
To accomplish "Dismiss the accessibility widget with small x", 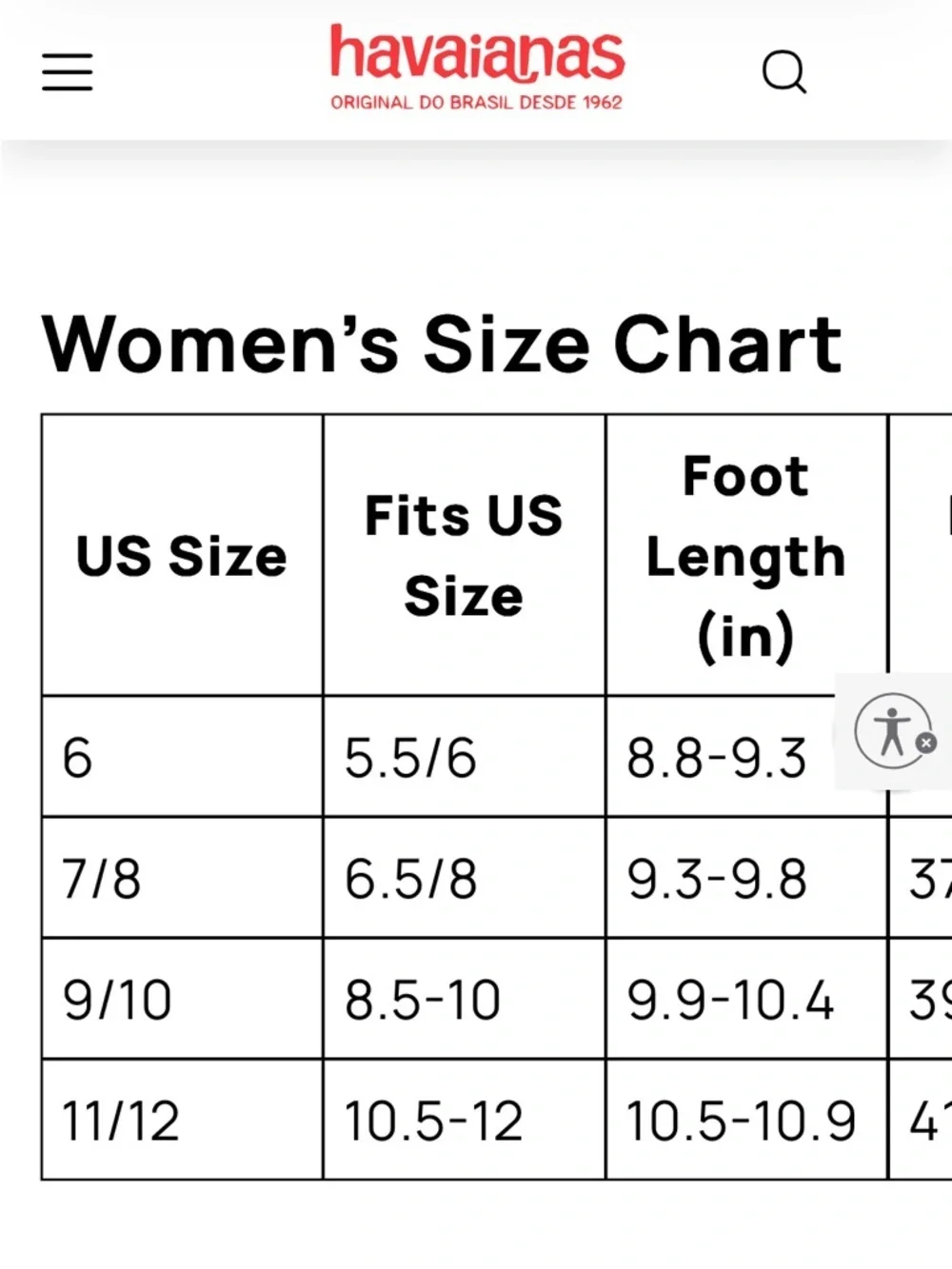I will click(926, 743).
